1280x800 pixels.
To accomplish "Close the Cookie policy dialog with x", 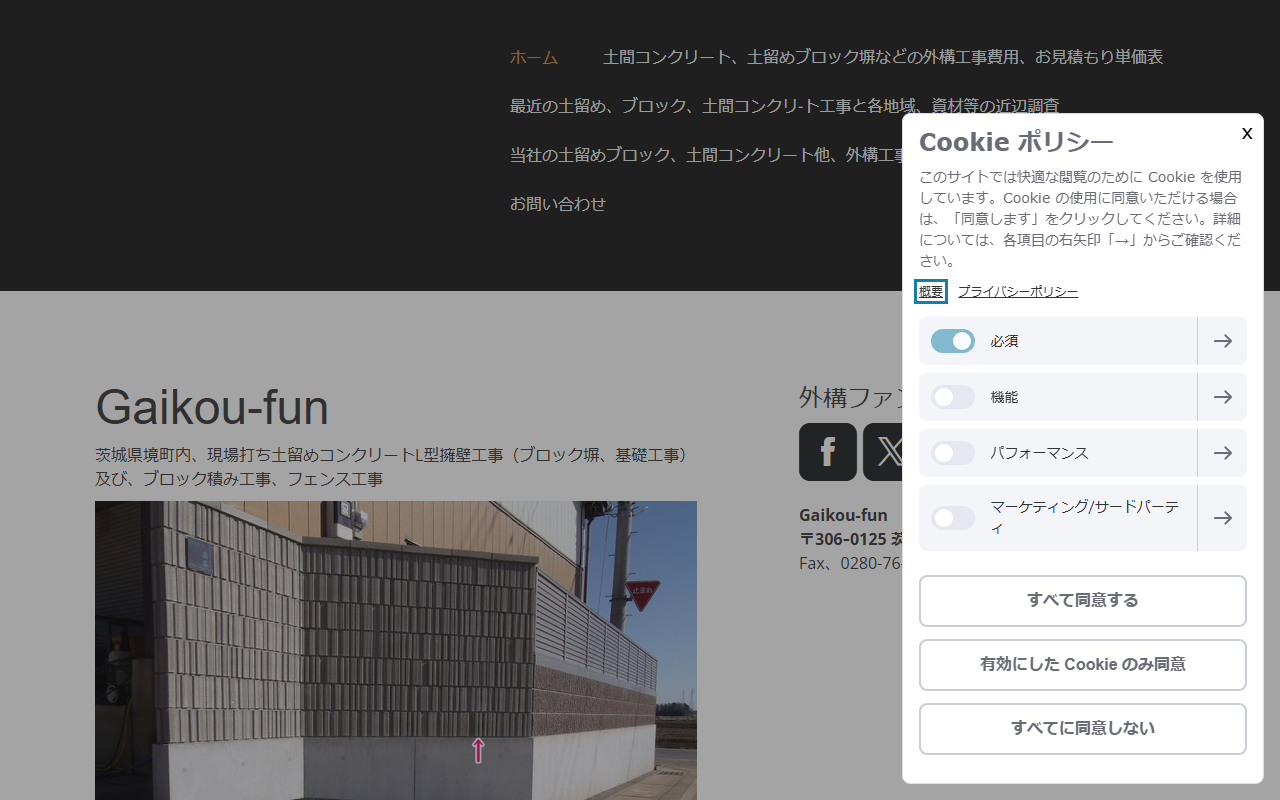I will [x=1247, y=133].
